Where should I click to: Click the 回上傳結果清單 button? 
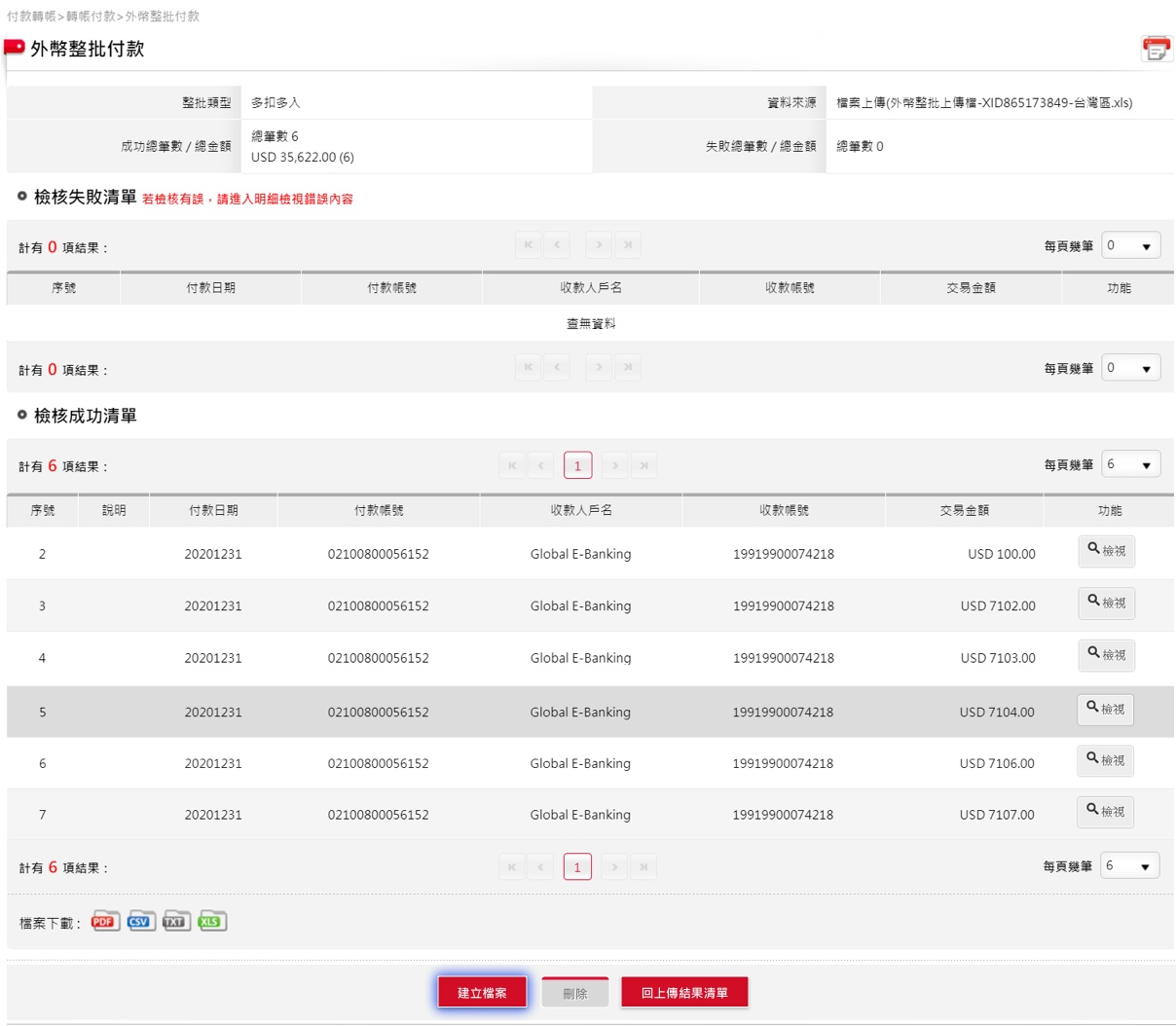click(x=684, y=993)
